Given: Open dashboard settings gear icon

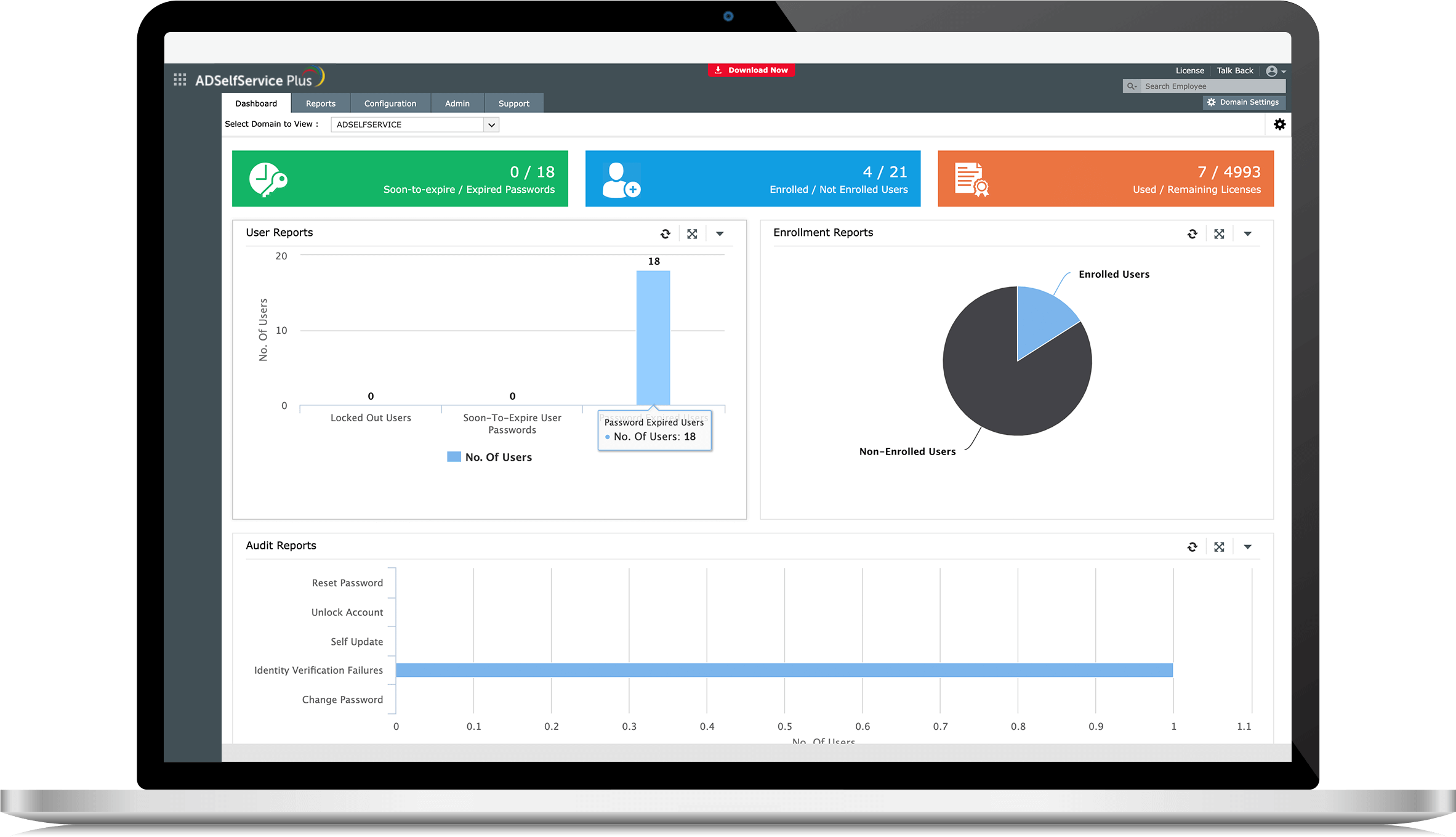Looking at the screenshot, I should pos(1279,124).
